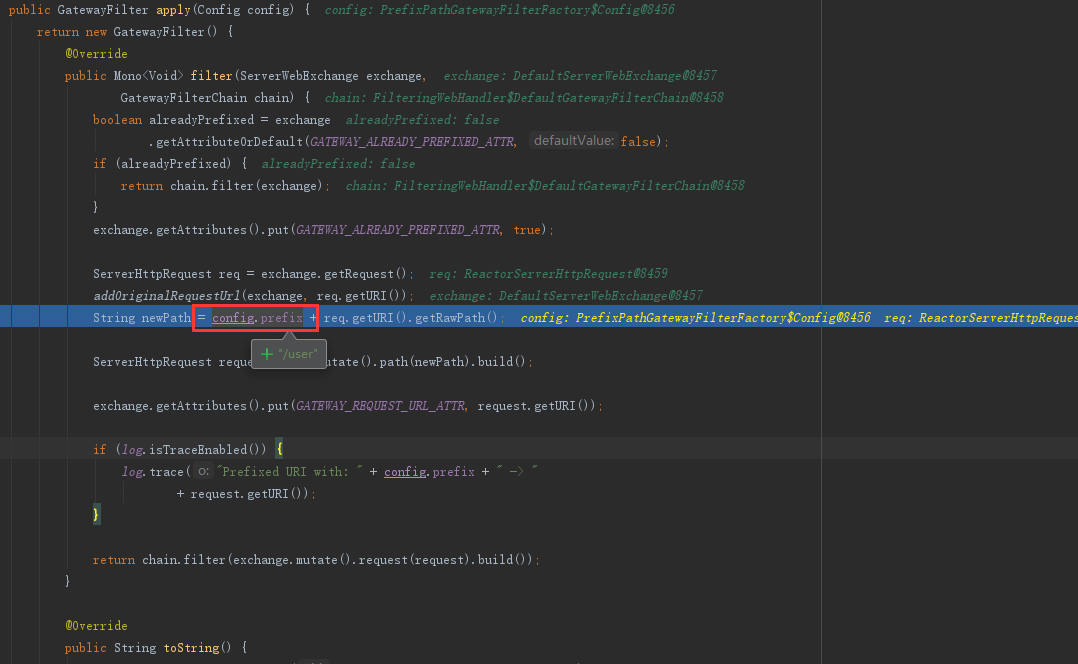Screen dimensions: 1078x664
Task: Expand the "/user" value with the green plus icon
Action: pyautogui.click(x=267, y=354)
